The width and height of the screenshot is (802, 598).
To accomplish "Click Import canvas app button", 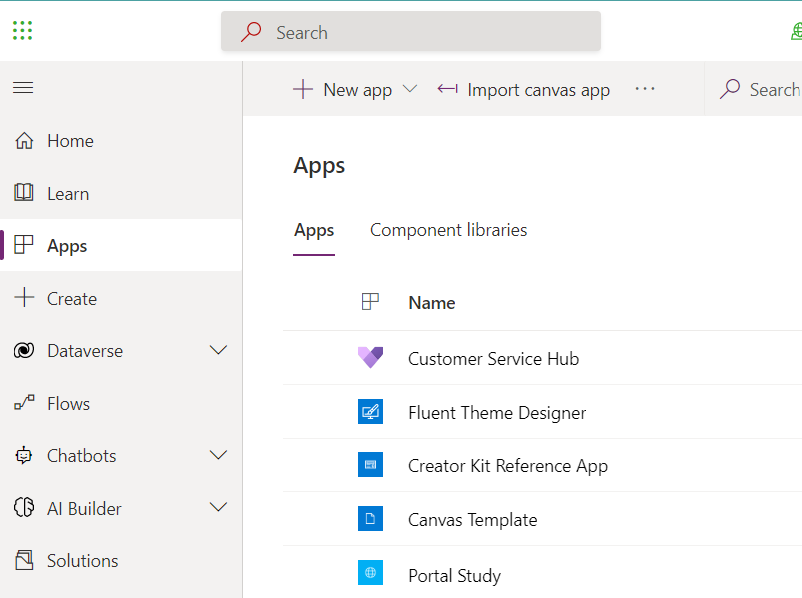I will pos(524,89).
